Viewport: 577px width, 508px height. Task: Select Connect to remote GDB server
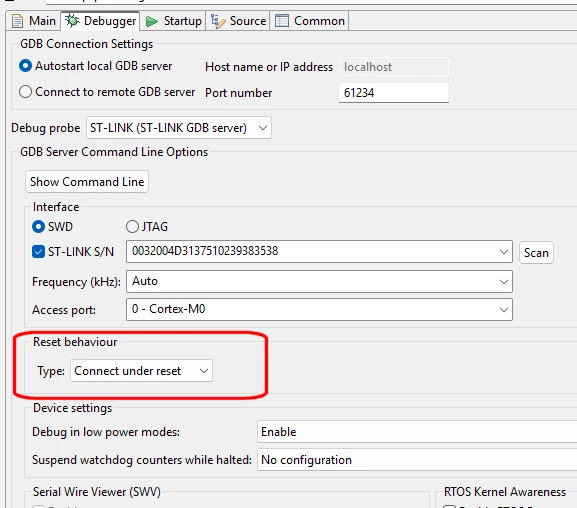[107, 92]
